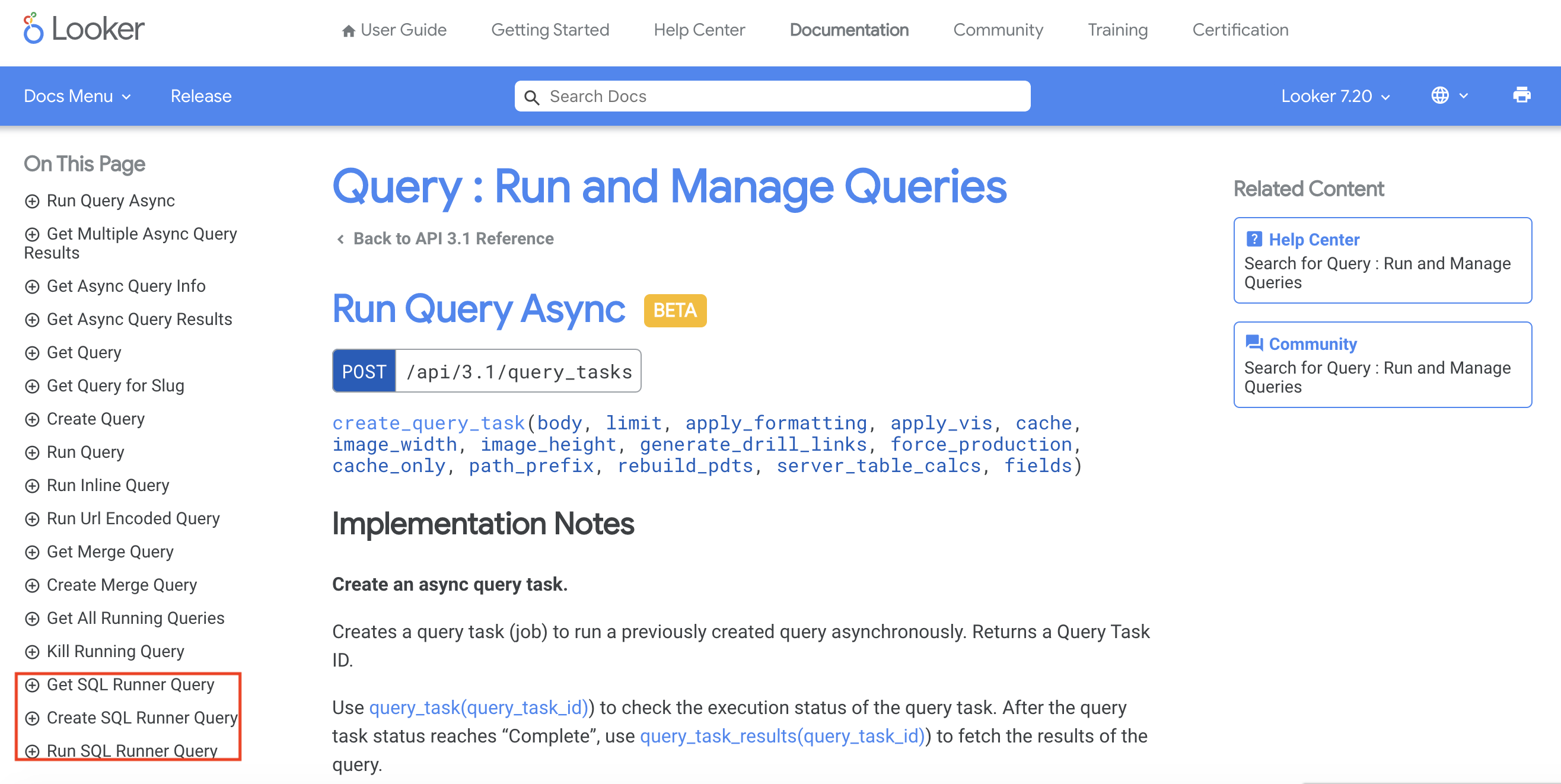
Task: Open Certification page
Action: coord(1240,30)
